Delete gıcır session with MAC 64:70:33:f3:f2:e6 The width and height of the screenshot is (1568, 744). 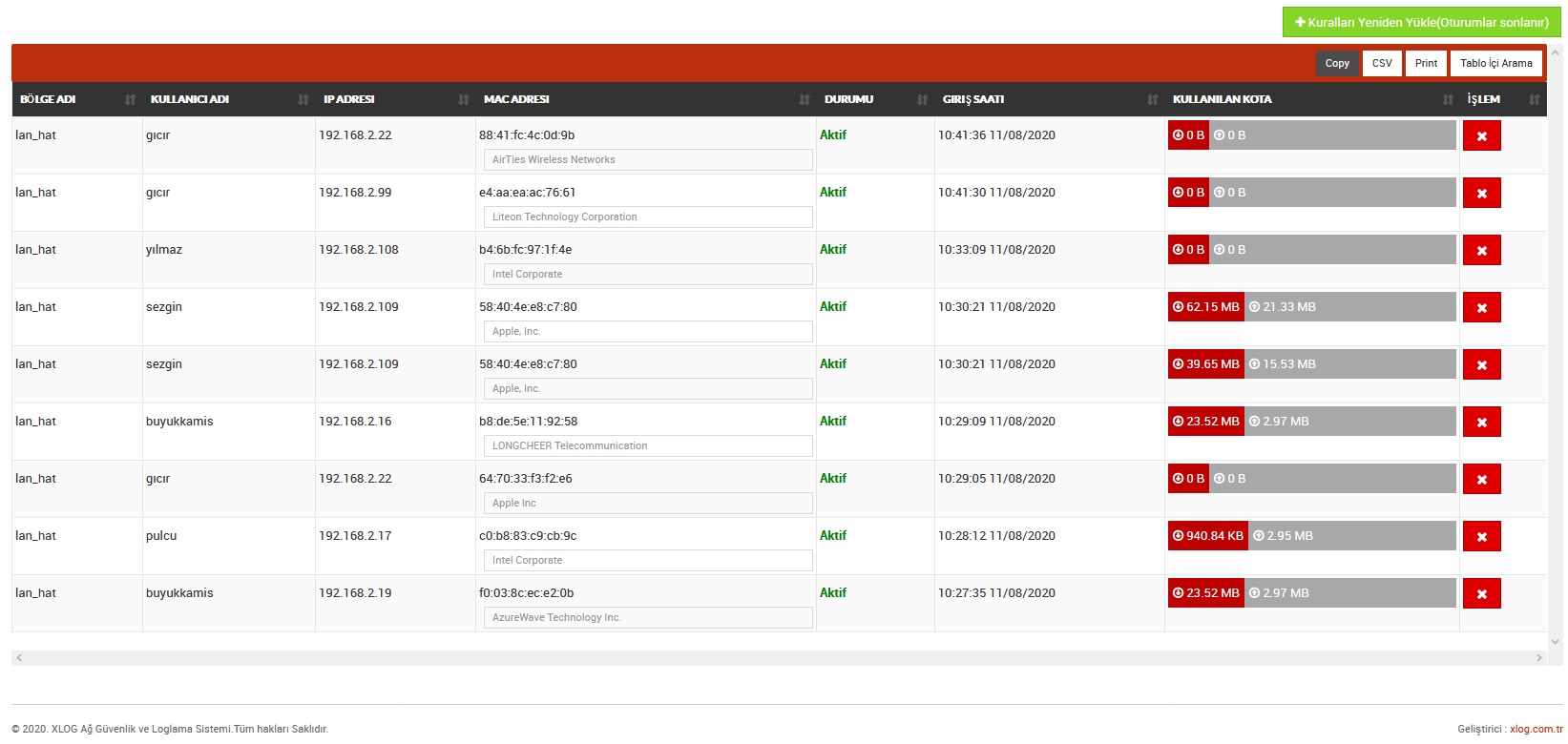1481,479
